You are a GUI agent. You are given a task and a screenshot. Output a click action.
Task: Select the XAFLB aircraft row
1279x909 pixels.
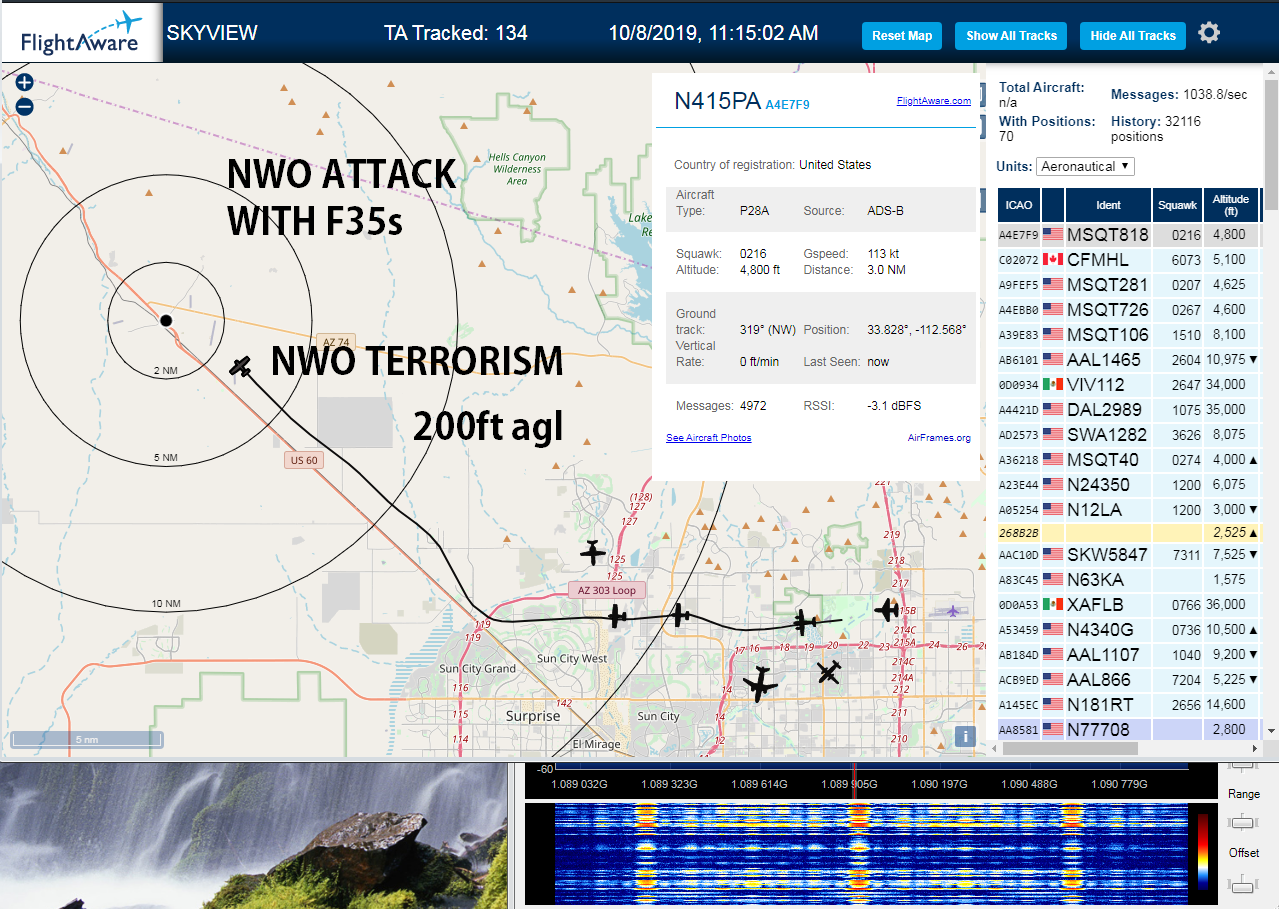coord(1129,604)
